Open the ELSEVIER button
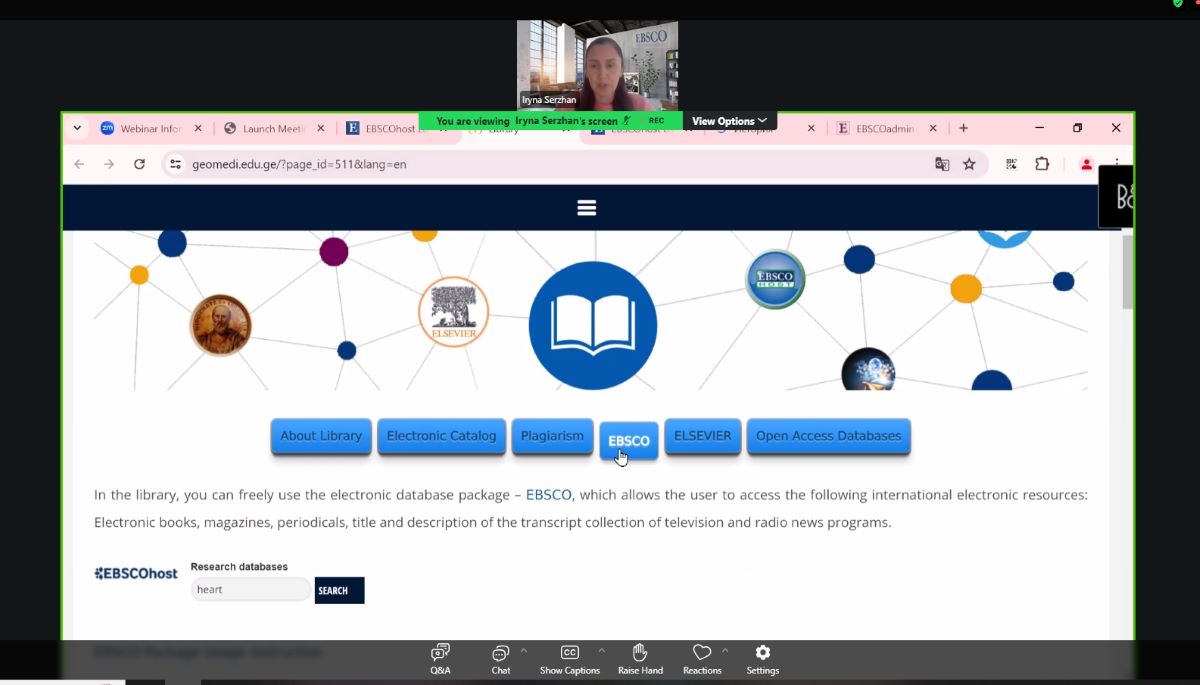Image resolution: width=1200 pixels, height=685 pixels. point(702,436)
